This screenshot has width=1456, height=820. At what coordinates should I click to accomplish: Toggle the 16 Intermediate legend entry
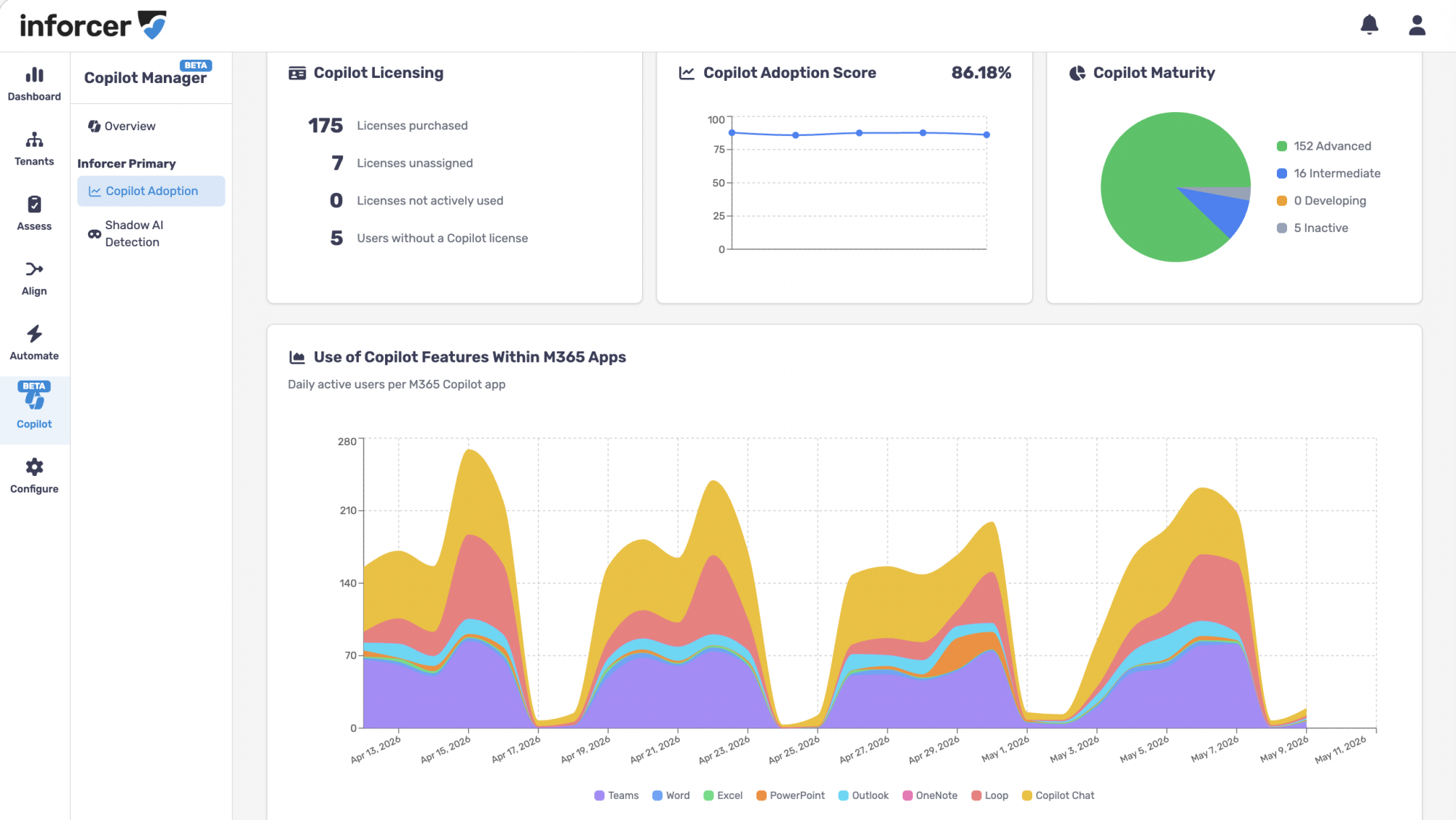[x=1329, y=173]
